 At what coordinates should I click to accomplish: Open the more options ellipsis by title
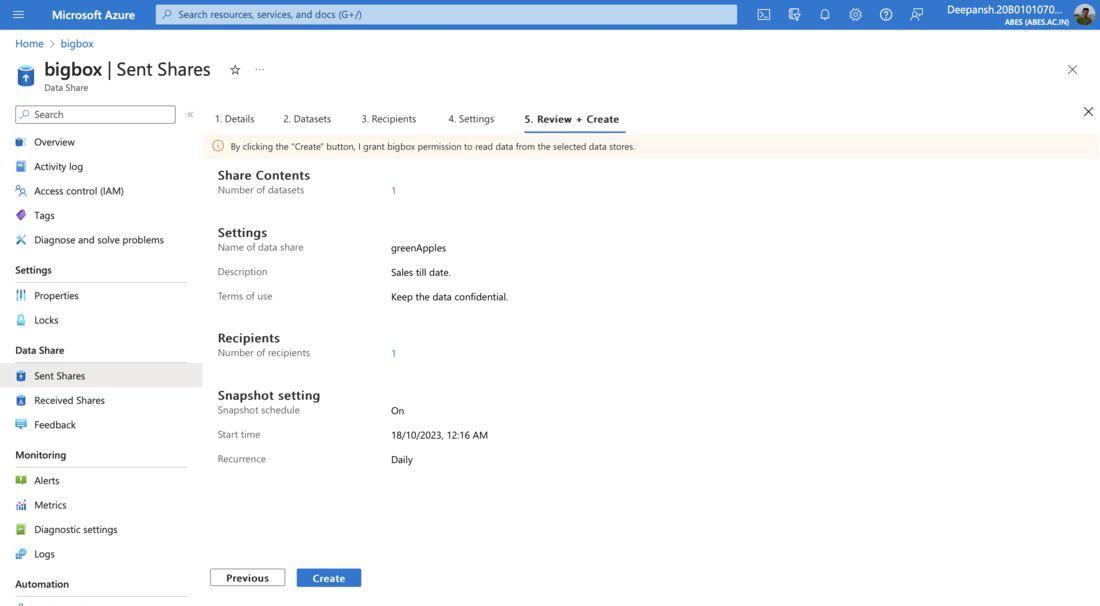[x=260, y=69]
